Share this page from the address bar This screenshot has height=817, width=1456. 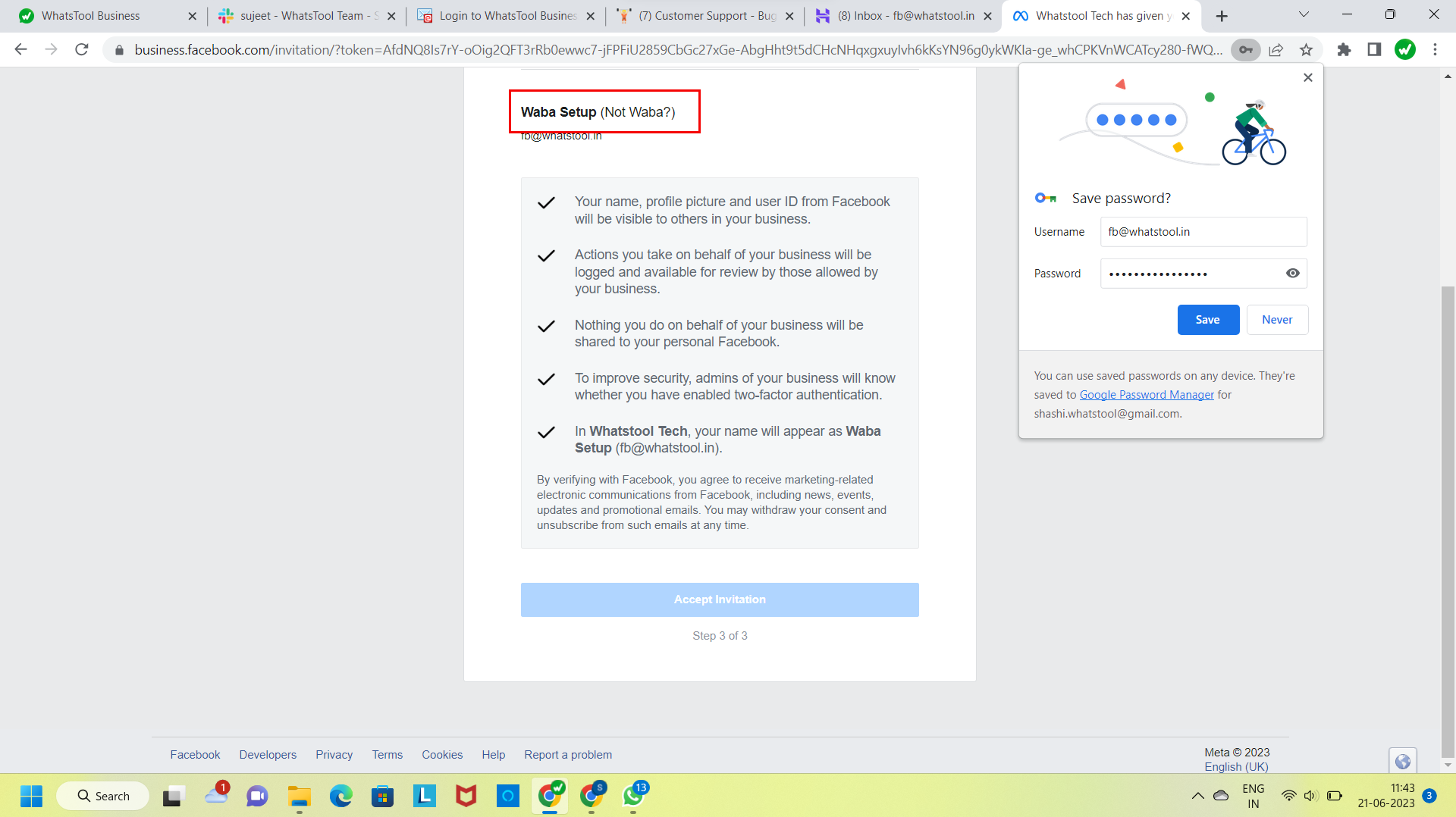1276,50
